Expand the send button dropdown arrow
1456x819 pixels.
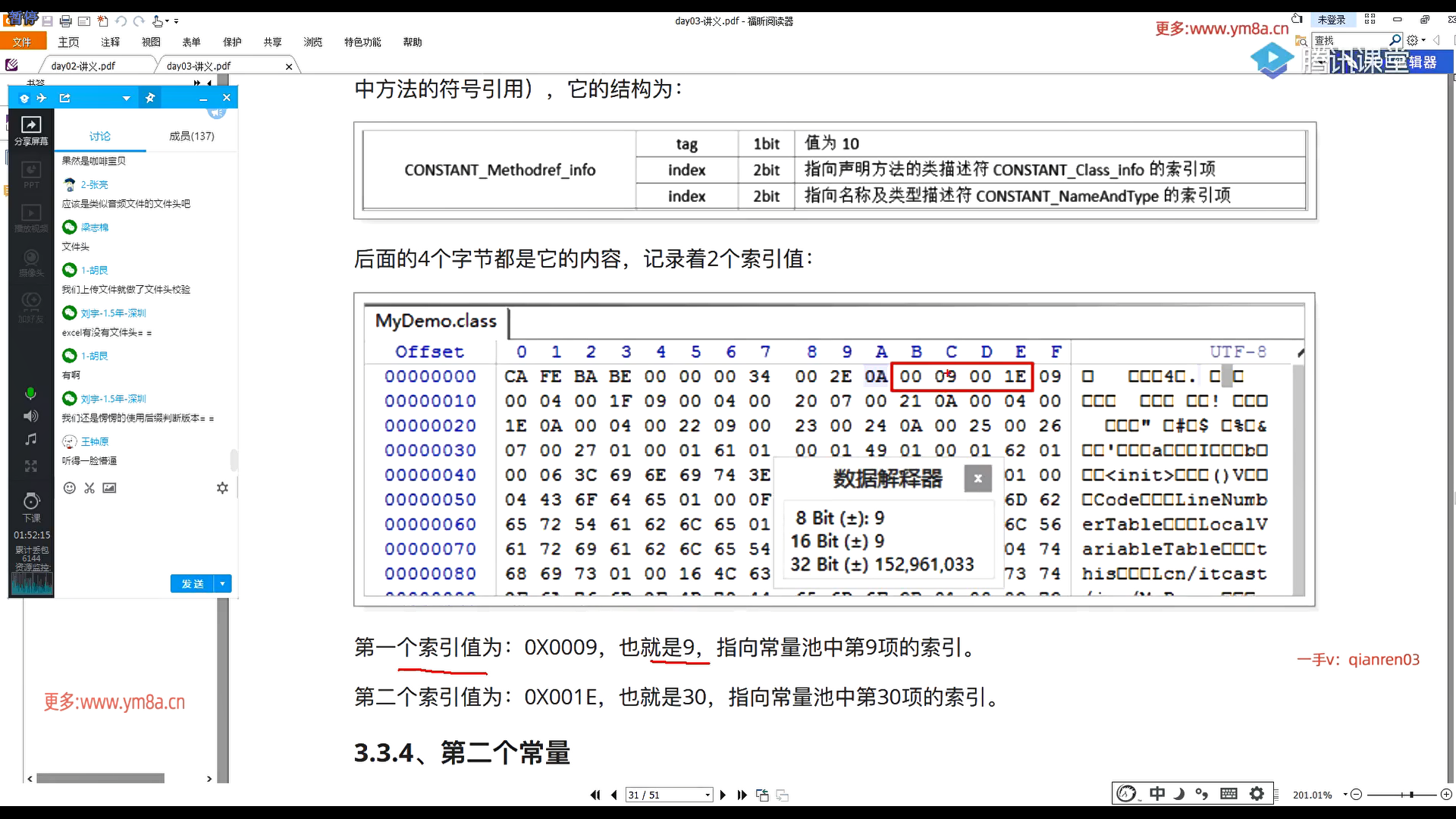click(x=223, y=584)
